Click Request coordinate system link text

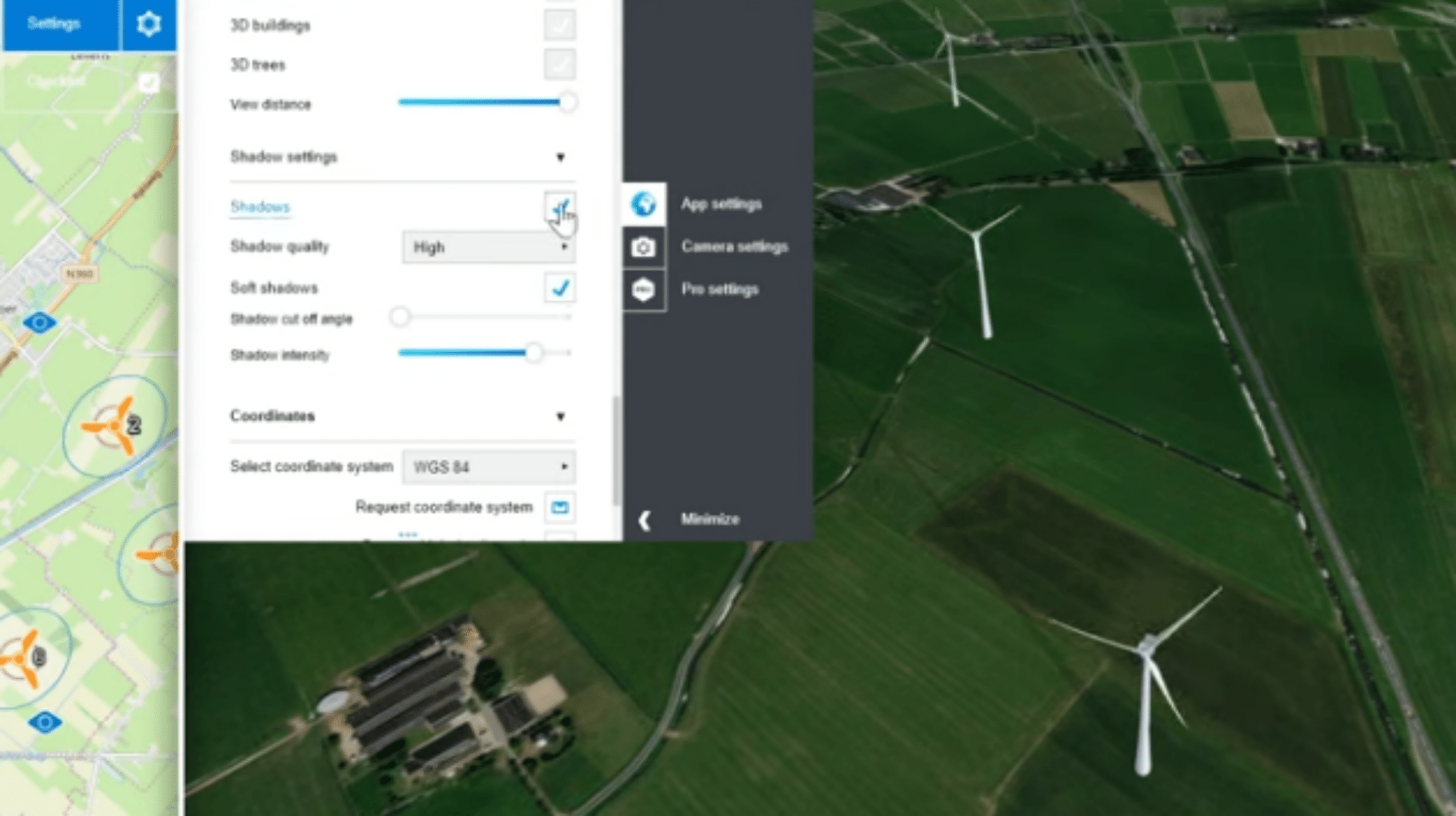444,507
